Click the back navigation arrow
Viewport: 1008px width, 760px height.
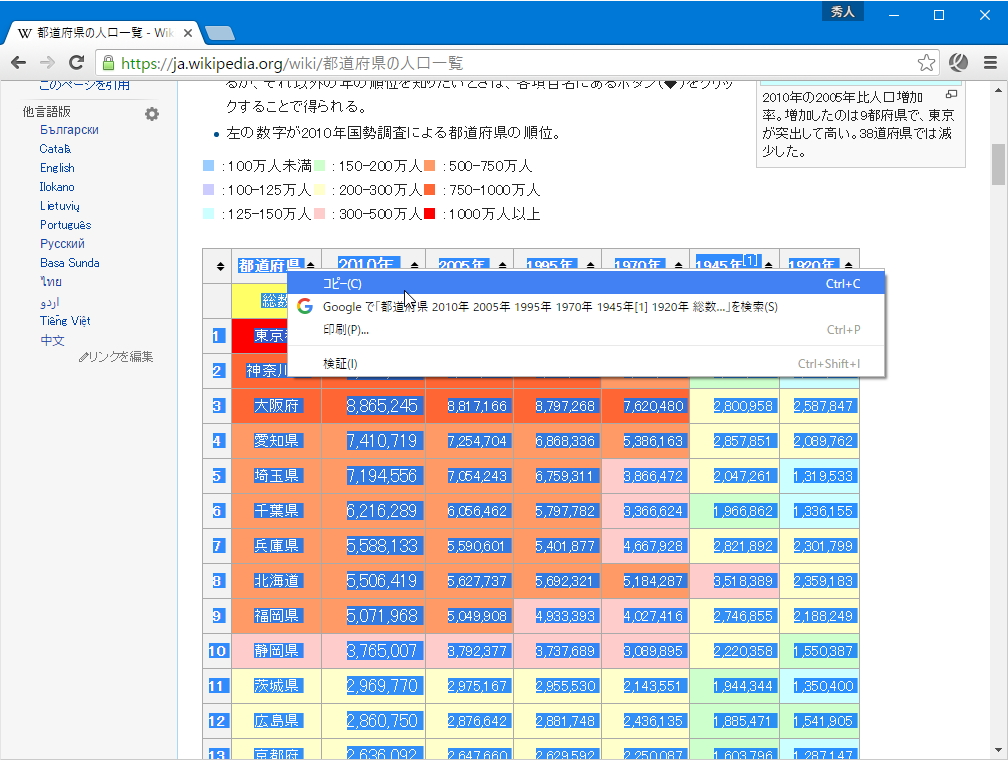coord(17,62)
